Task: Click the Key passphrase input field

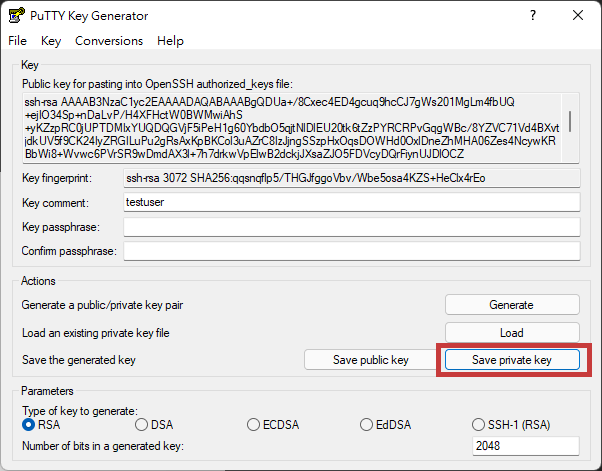Action: [350, 227]
